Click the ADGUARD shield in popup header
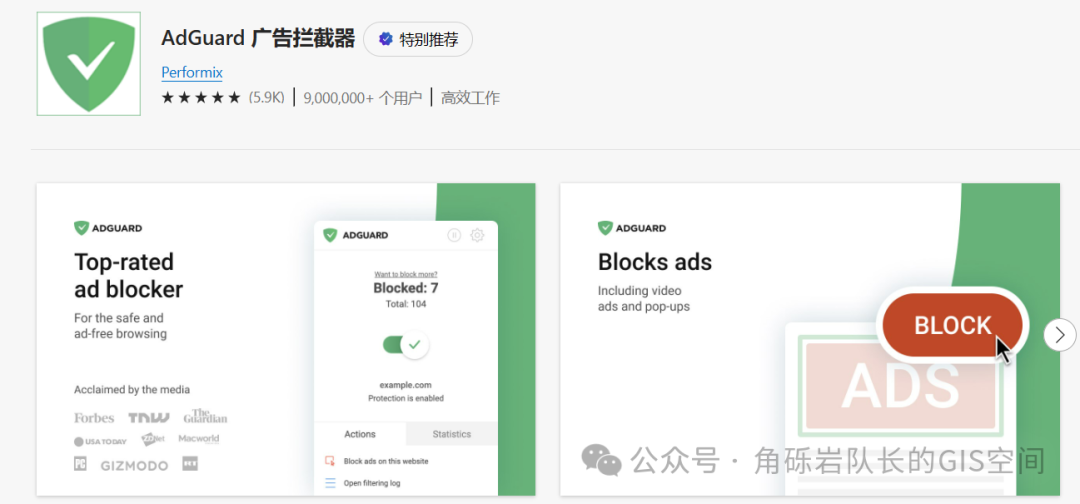Viewport: 1080px width, 504px height. (331, 235)
